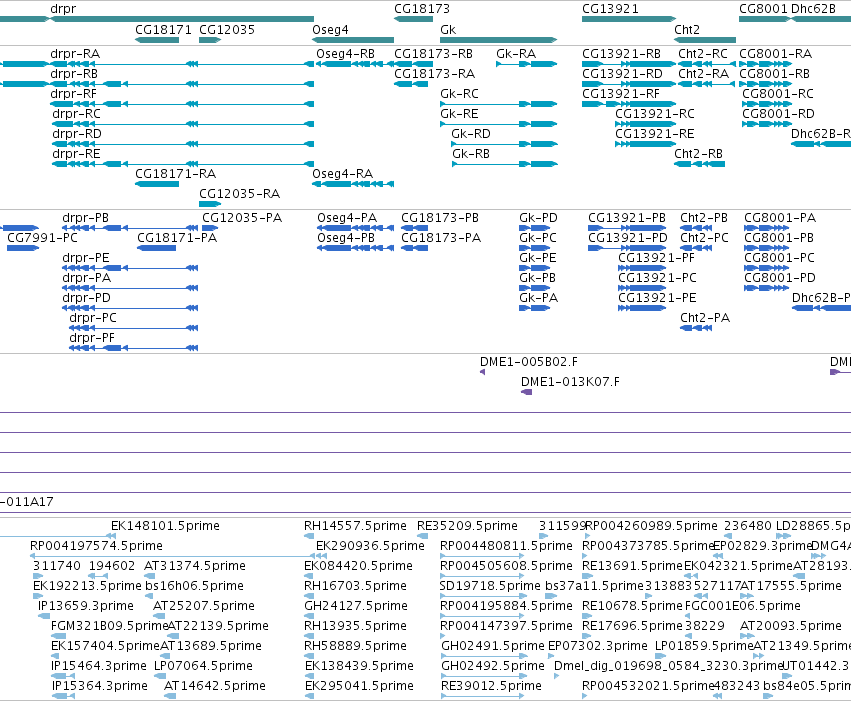Open the CG18171-RA transcript label
Viewport: 851px width, 701px height.
[175, 174]
